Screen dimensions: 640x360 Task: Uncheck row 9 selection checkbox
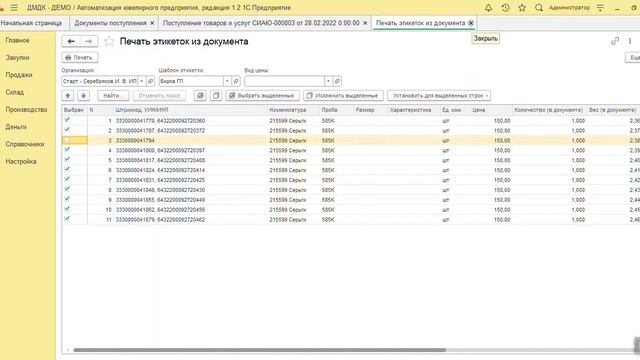click(x=67, y=199)
